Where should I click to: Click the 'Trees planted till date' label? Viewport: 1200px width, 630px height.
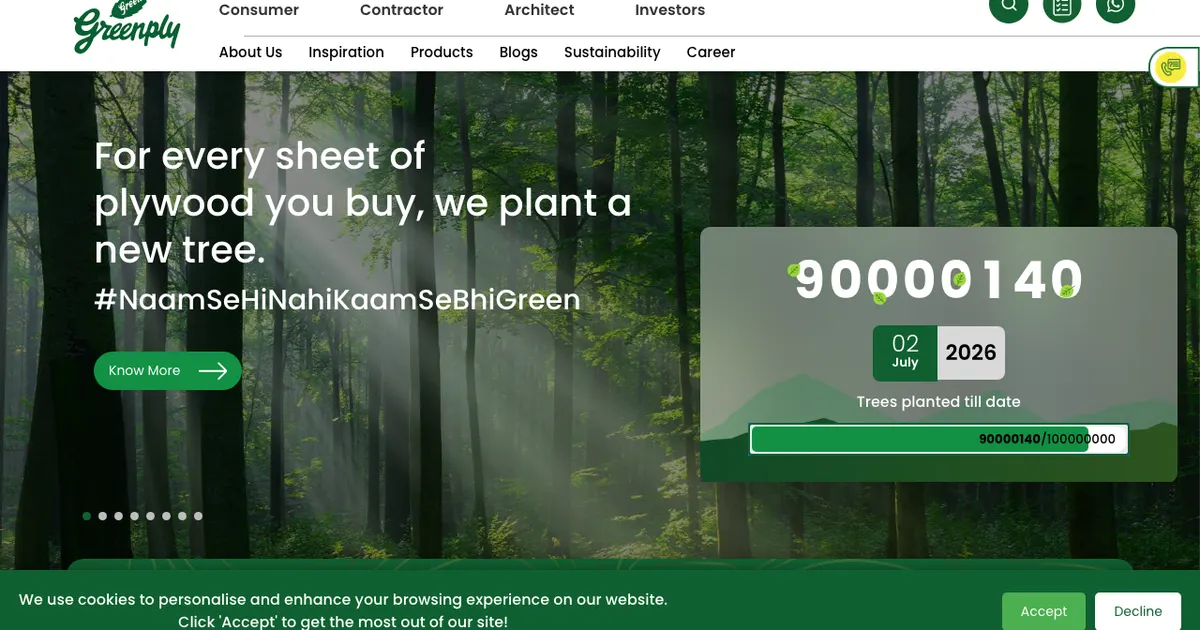tap(939, 402)
